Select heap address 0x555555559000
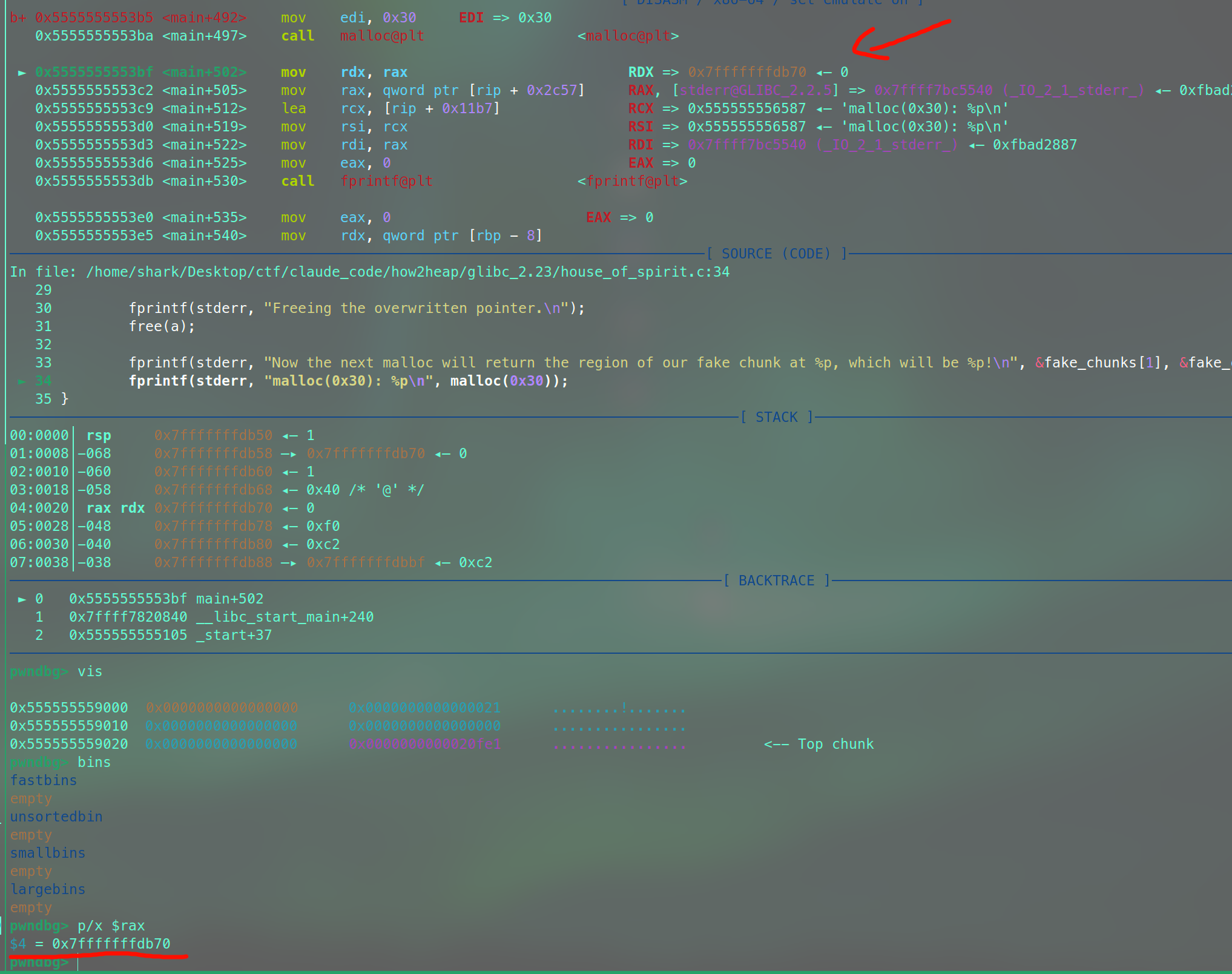The height and width of the screenshot is (974, 1232). [68, 708]
